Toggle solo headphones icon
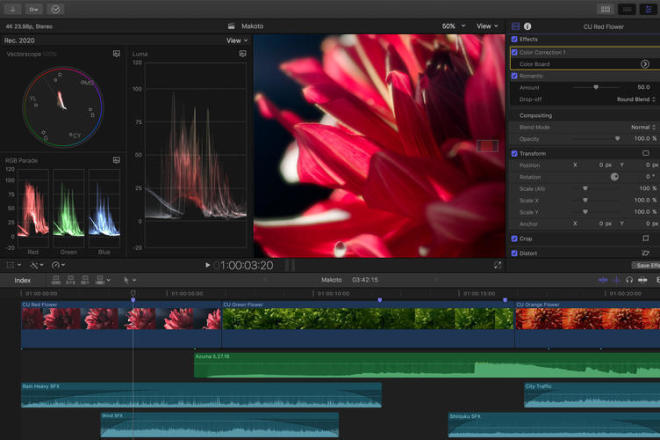 point(629,280)
